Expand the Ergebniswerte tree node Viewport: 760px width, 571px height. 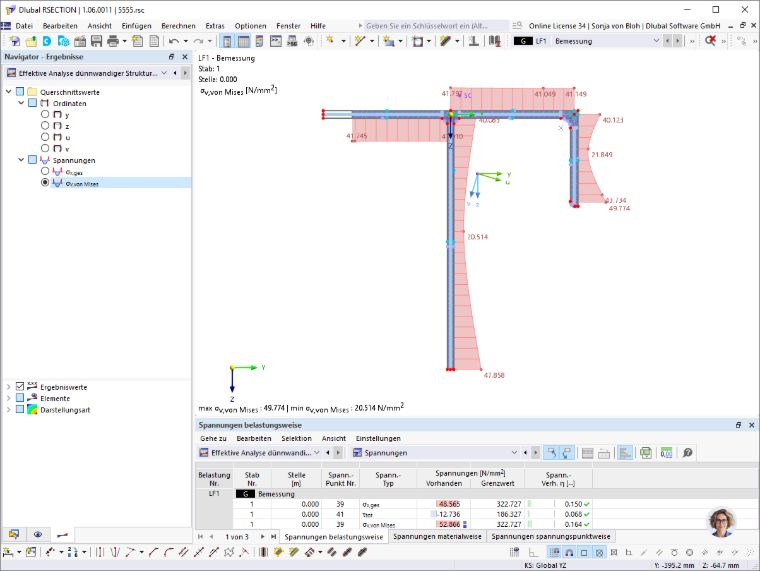point(8,387)
